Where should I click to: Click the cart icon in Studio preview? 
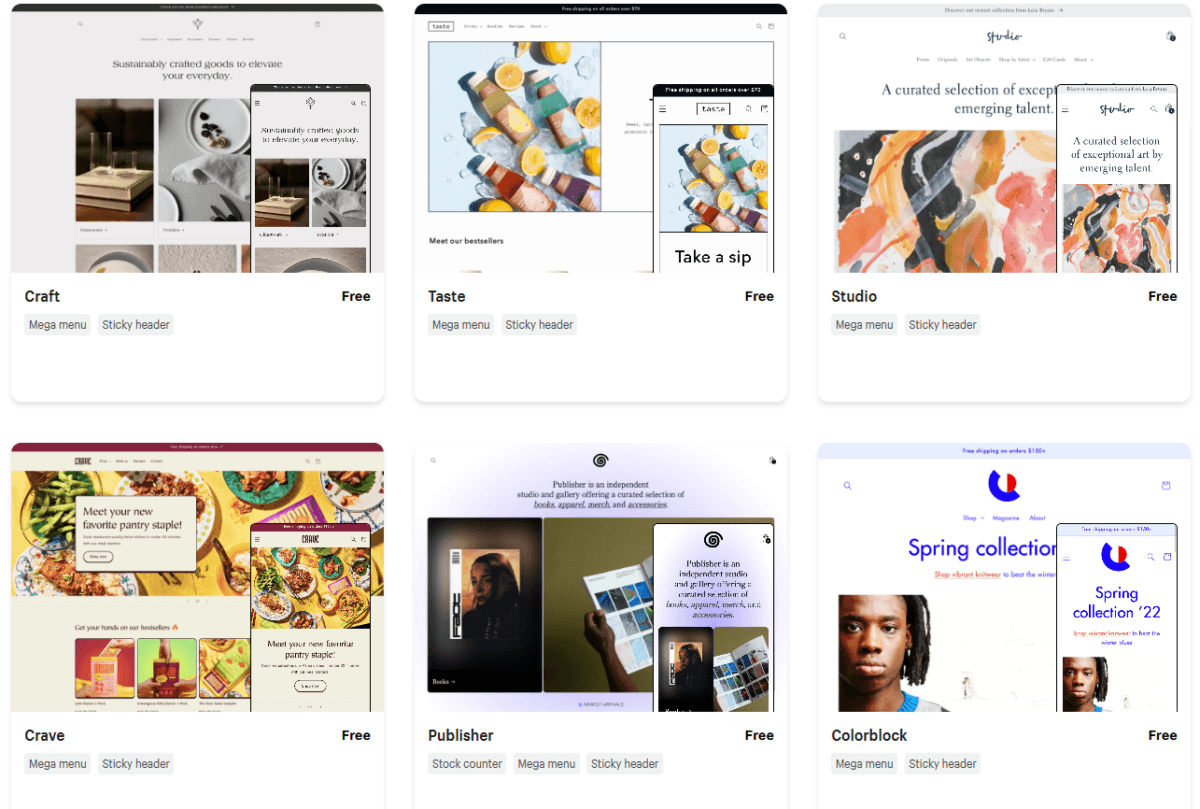tap(1170, 36)
